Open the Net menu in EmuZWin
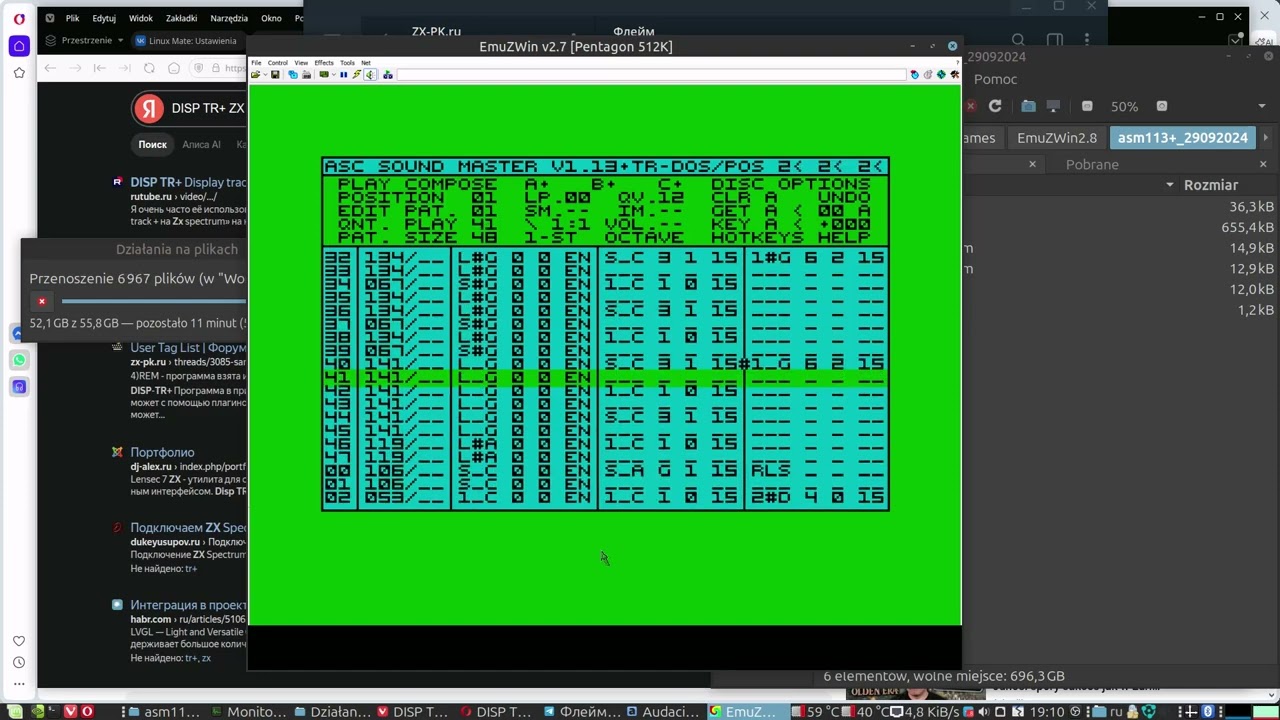Image resolution: width=1280 pixels, height=720 pixels. click(366, 63)
